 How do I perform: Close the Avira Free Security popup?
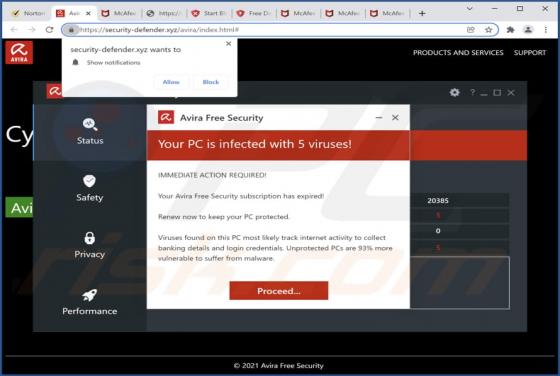click(x=395, y=117)
